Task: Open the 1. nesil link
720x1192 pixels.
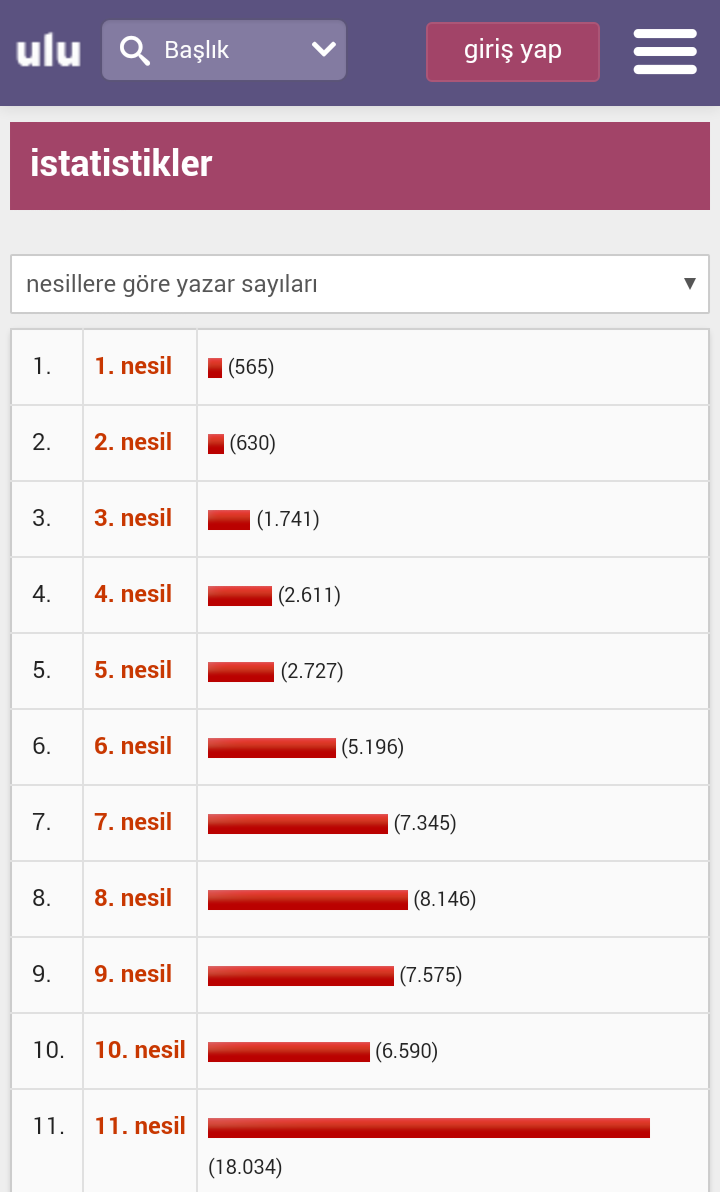Action: pyautogui.click(x=133, y=366)
